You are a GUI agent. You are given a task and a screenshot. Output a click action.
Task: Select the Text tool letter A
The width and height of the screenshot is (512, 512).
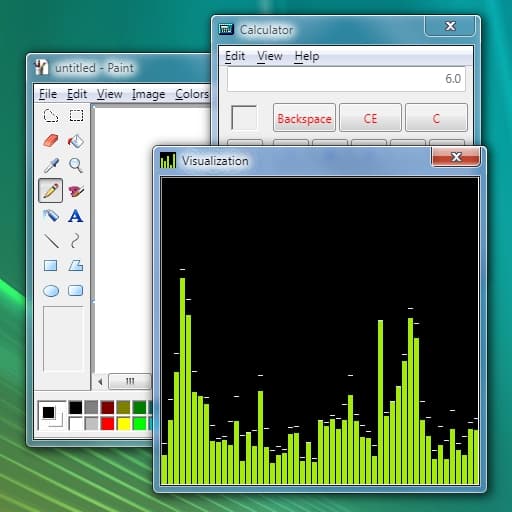click(x=76, y=216)
